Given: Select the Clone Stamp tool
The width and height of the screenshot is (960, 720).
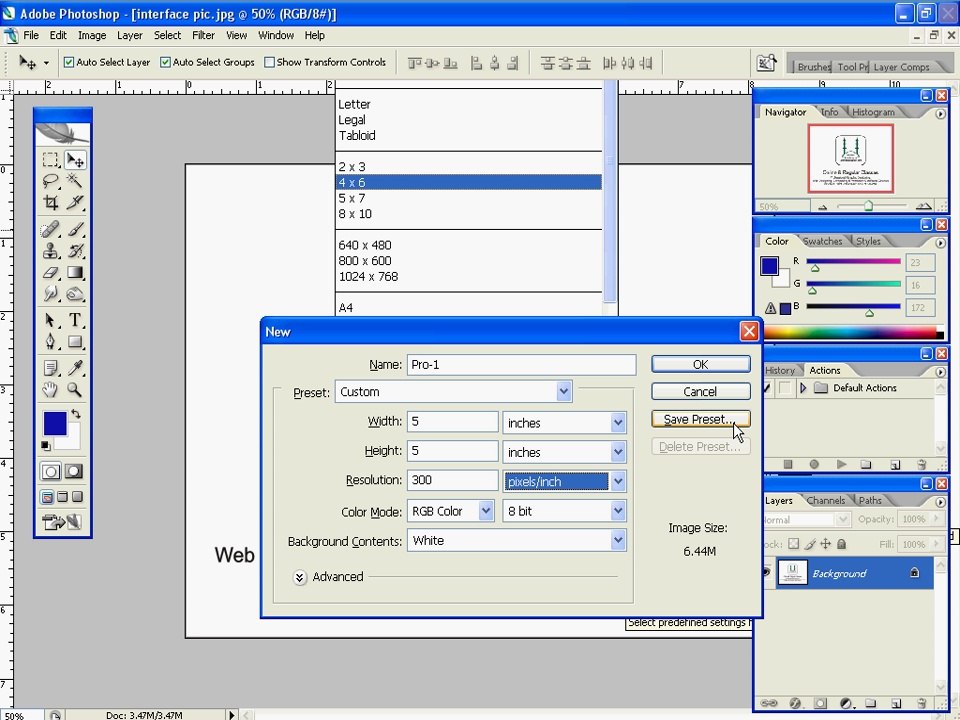Looking at the screenshot, I should (50, 250).
